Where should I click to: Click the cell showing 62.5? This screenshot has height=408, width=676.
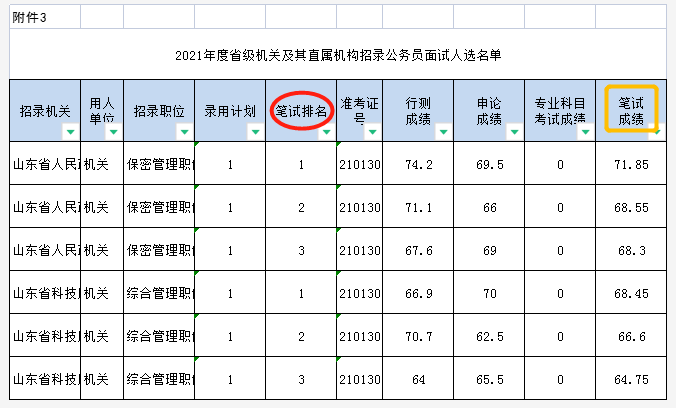pos(490,336)
